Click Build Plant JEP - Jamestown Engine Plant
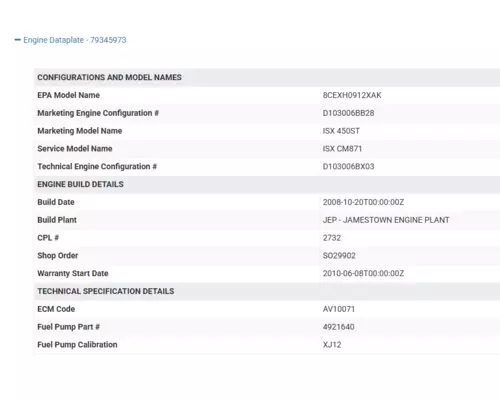500x400 pixels. coord(386,220)
